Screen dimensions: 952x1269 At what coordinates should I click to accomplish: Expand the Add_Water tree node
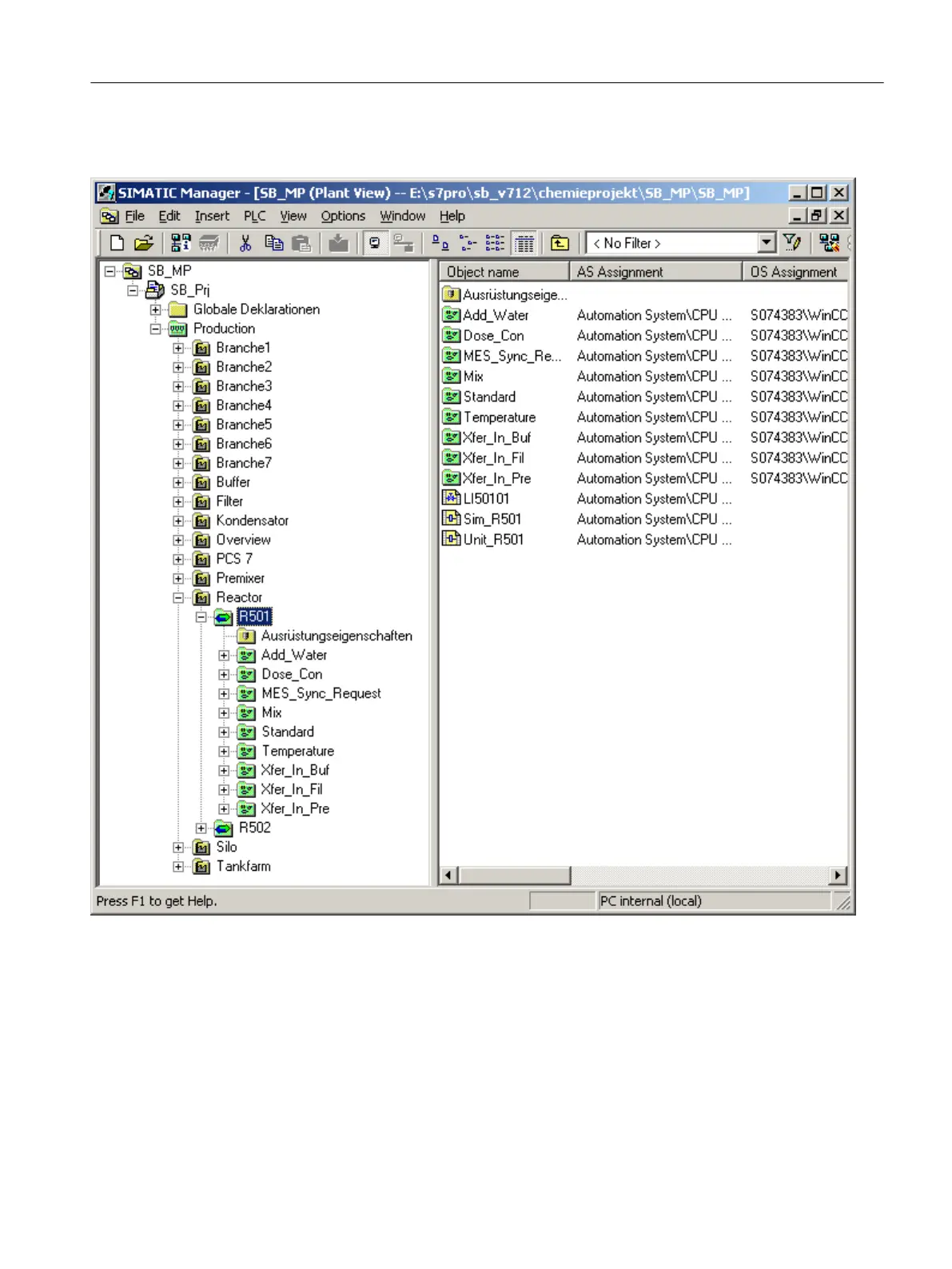click(x=224, y=655)
